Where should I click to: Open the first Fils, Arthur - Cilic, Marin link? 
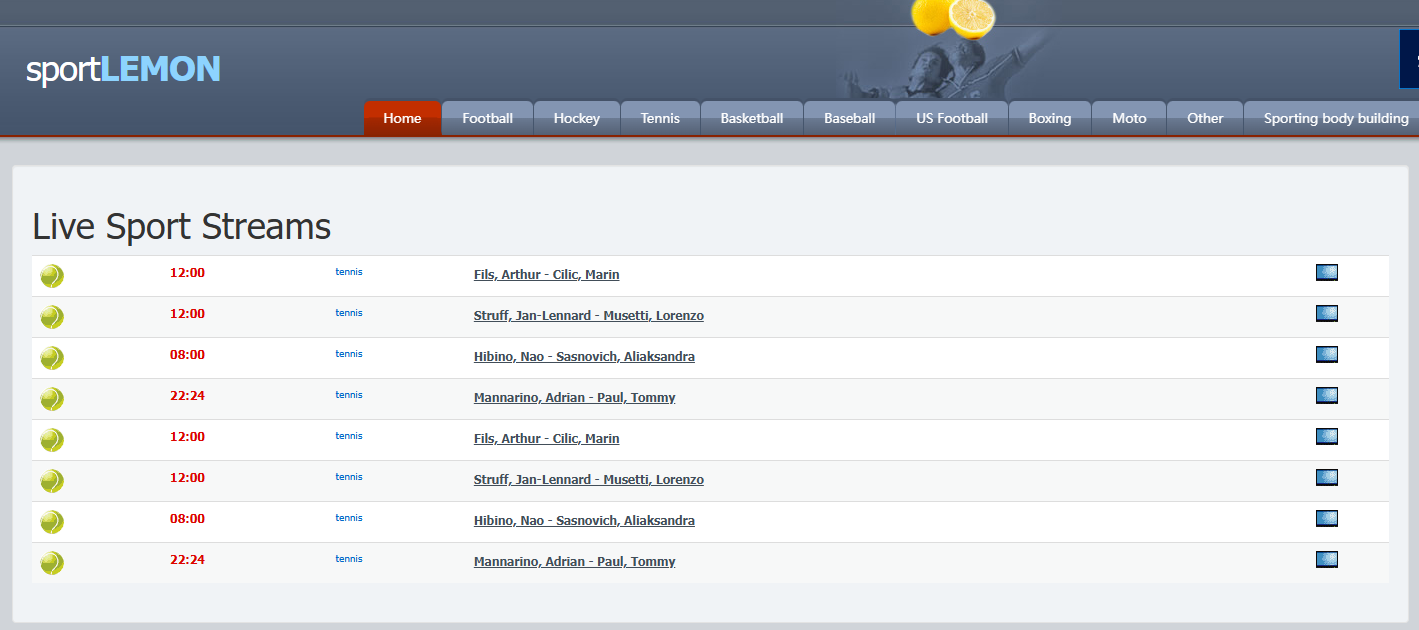pyautogui.click(x=546, y=275)
